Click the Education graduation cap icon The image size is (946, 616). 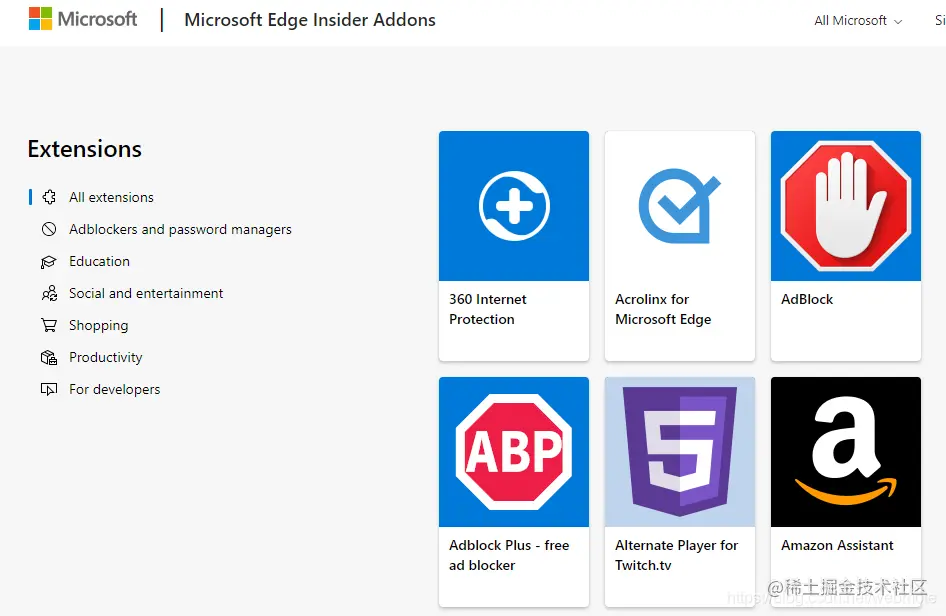pos(49,261)
